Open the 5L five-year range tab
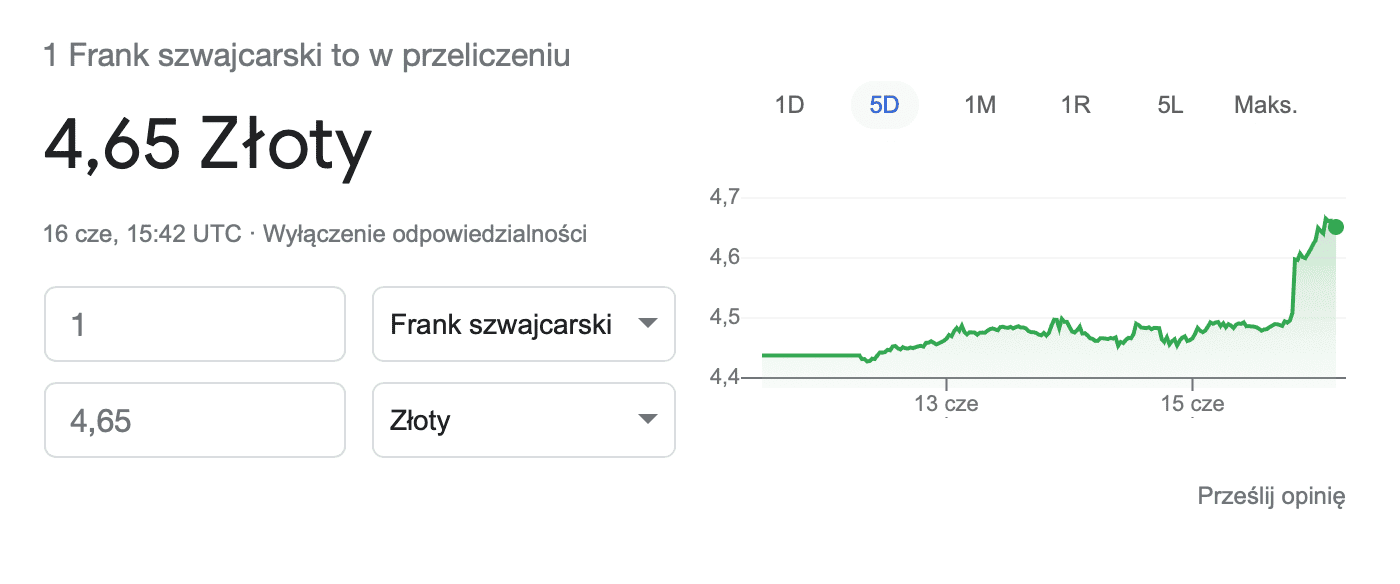Screen dimensions: 1400x584 tap(1170, 105)
